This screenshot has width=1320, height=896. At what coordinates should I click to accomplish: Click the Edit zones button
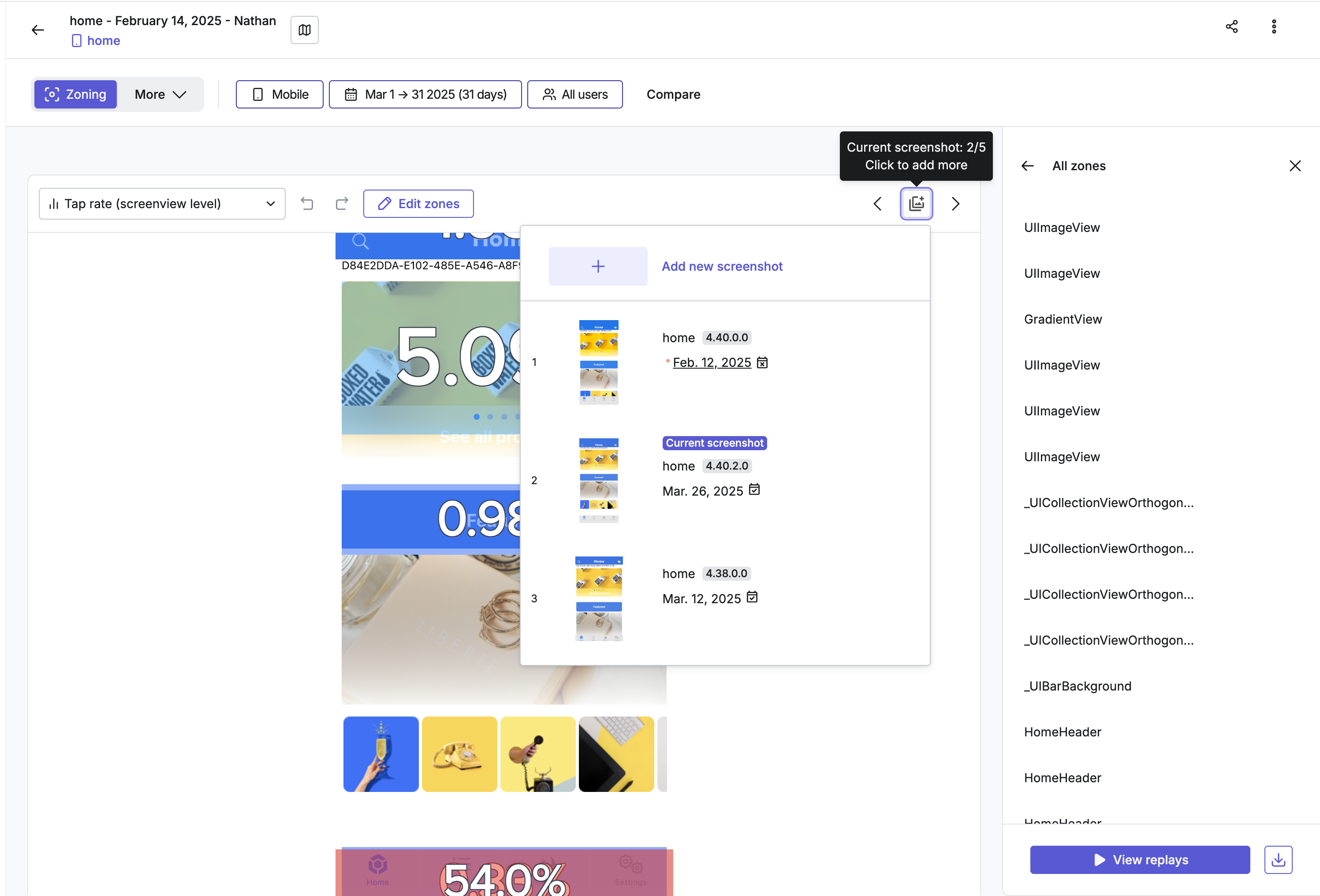418,203
